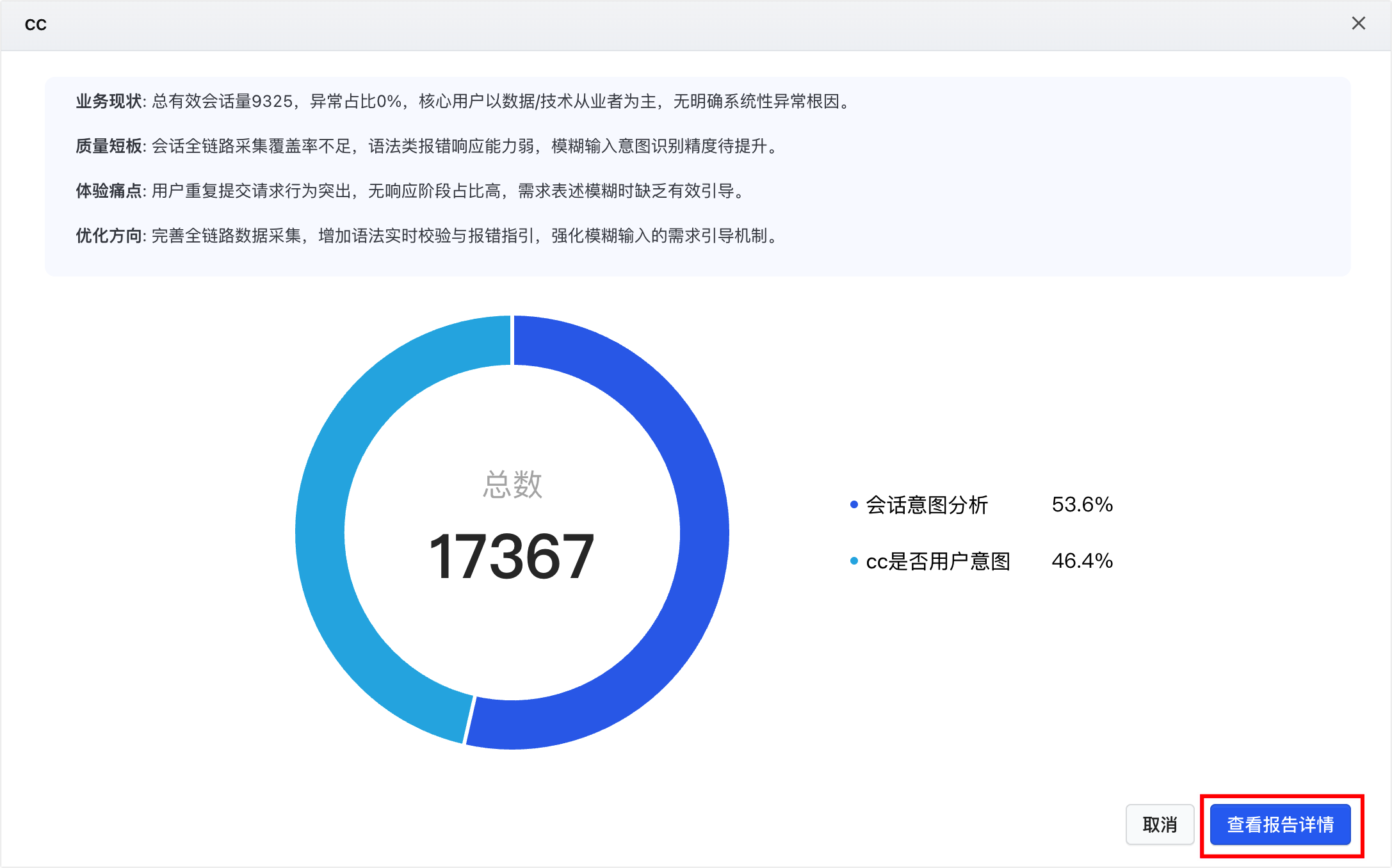Click the CC dialog title

36,24
